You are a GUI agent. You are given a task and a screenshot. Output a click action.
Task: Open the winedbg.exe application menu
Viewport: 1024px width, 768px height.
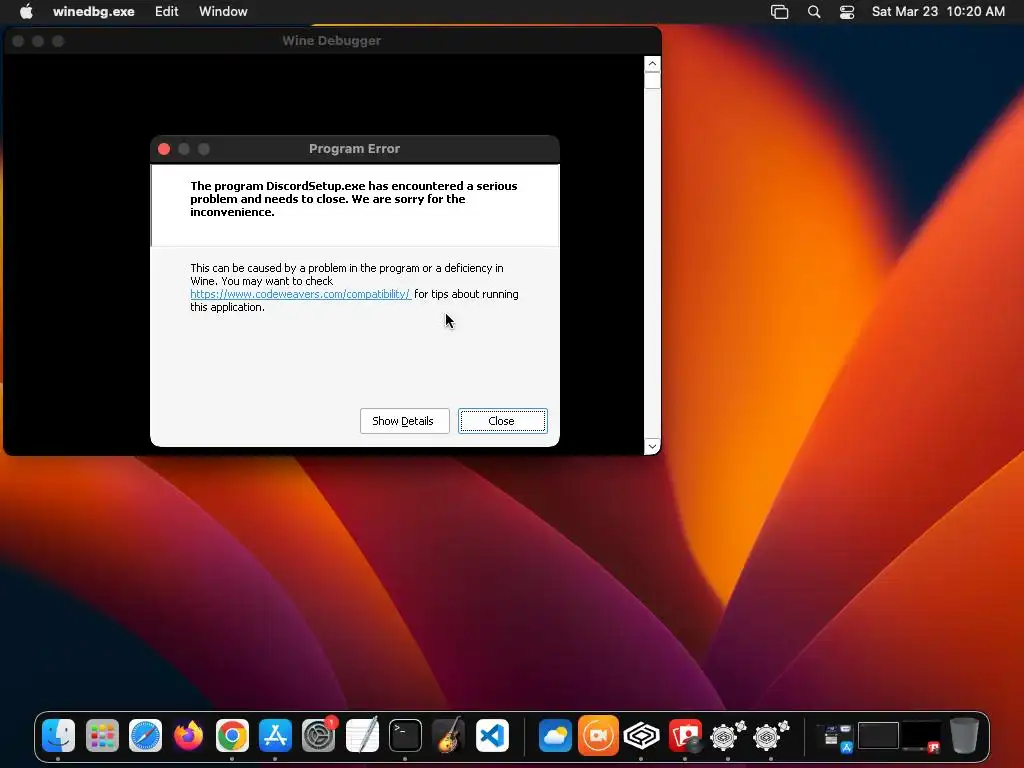point(93,11)
